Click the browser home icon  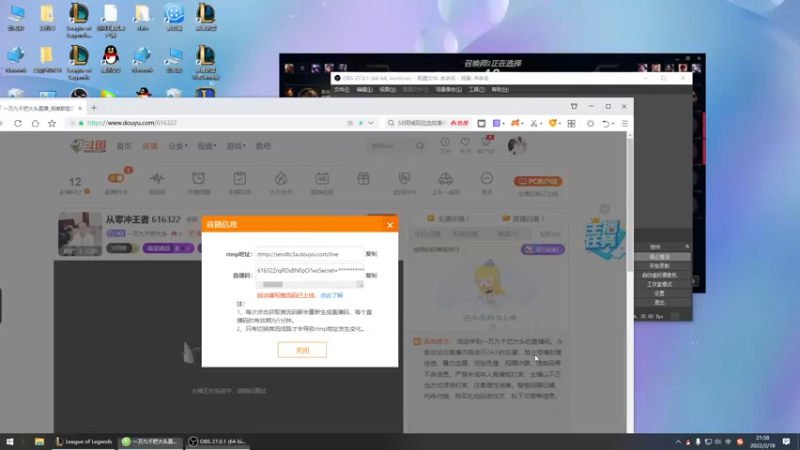coord(35,123)
